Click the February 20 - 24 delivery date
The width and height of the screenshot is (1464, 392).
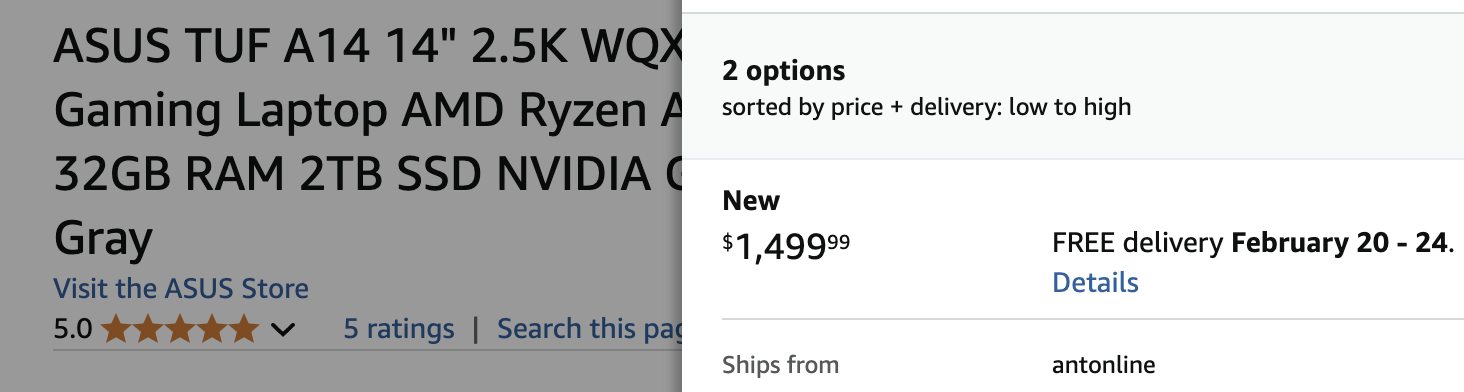pos(1340,243)
